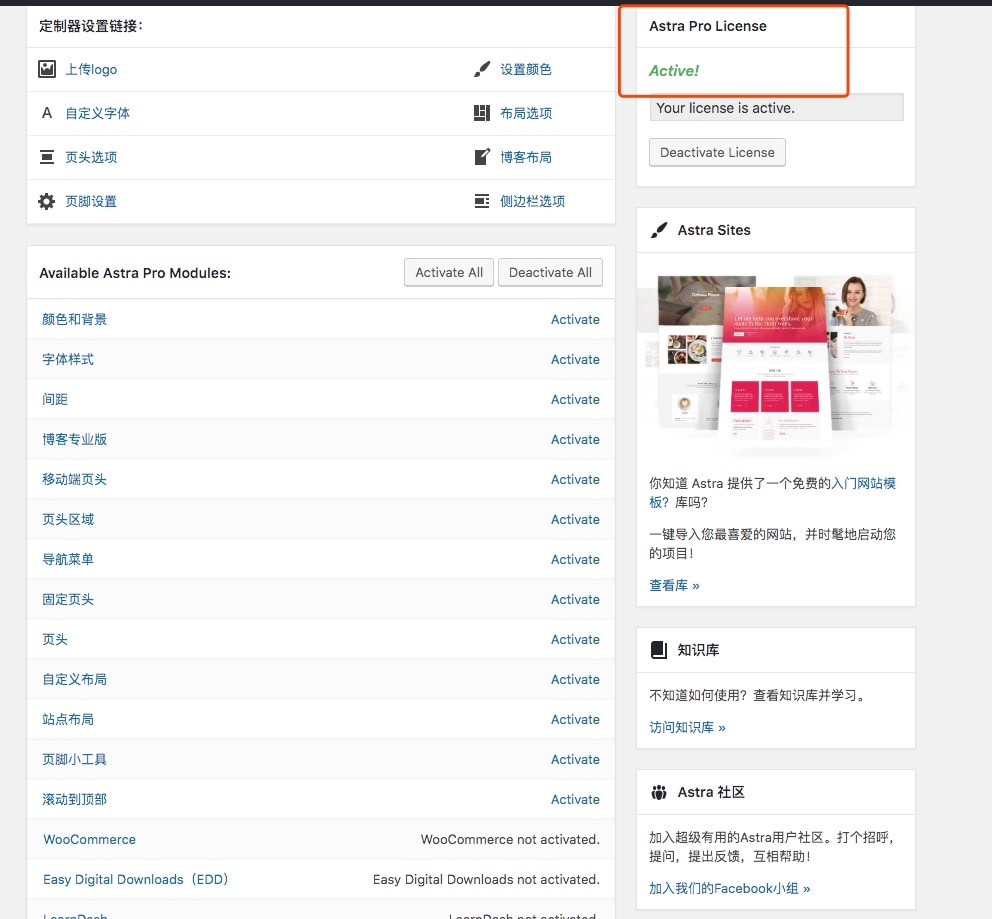Click the 页脚设置 gear icon

pos(46,201)
